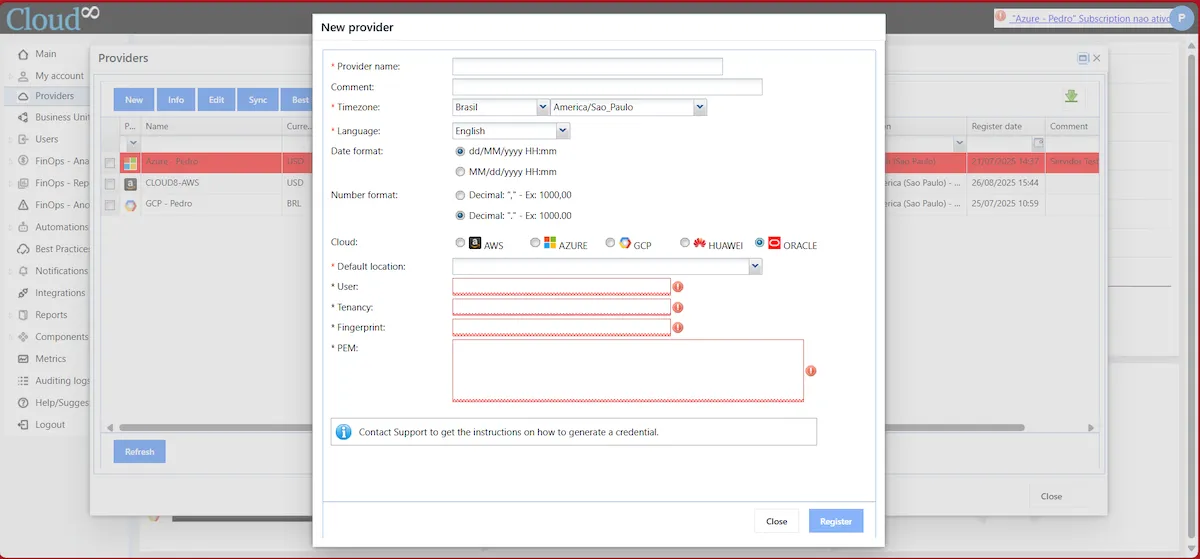Open the Language dropdown
This screenshot has height=559, width=1200.
click(x=563, y=130)
